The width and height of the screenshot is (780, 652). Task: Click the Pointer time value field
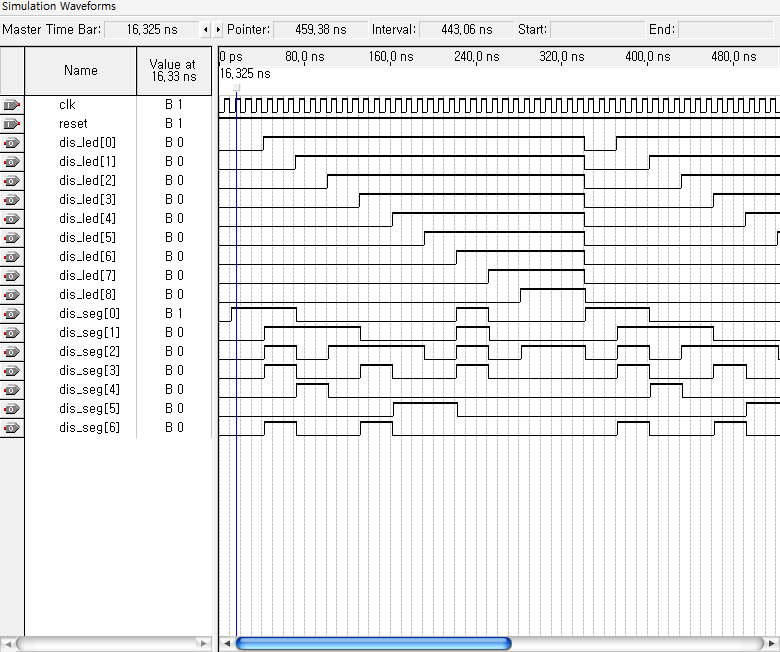click(318, 30)
